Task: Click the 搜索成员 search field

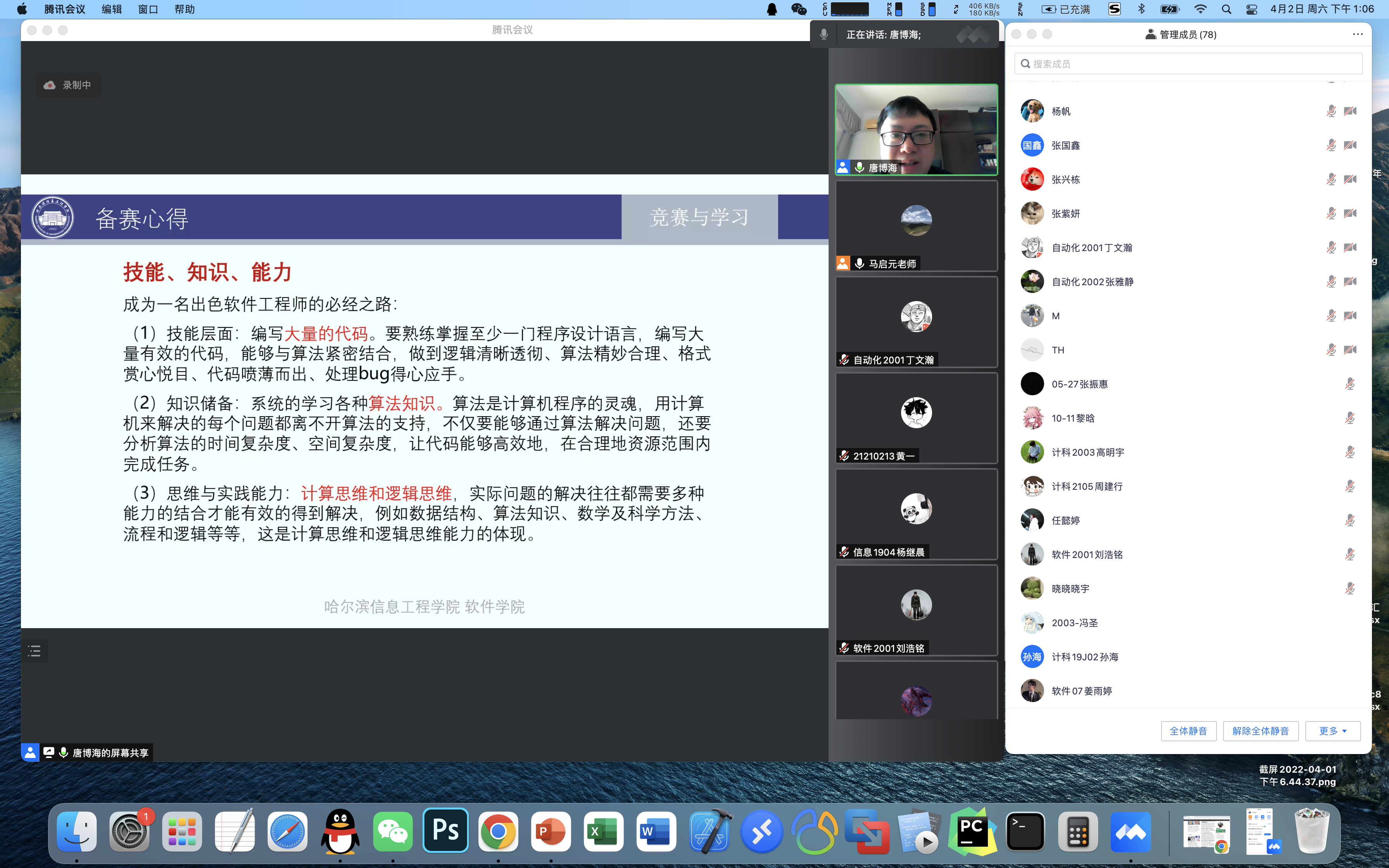Action: point(1188,64)
